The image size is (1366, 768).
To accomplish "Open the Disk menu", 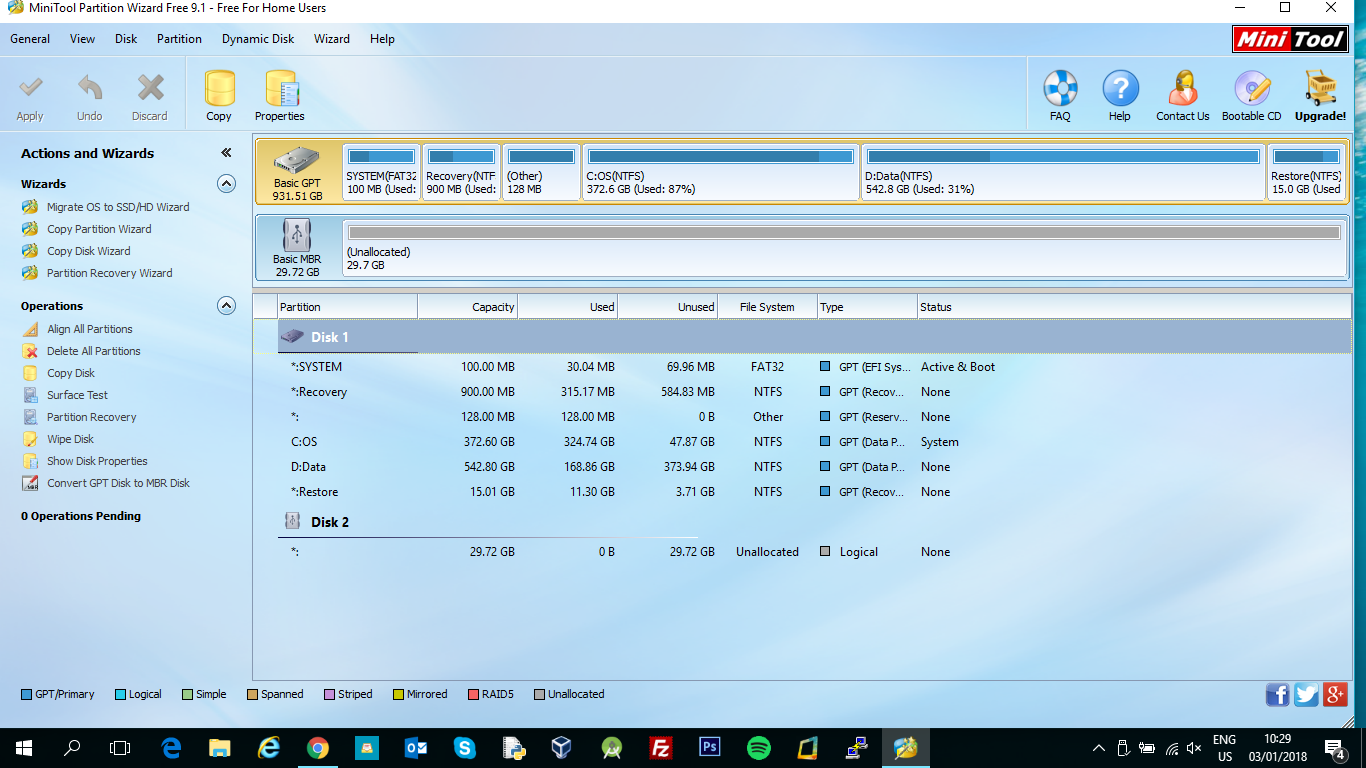I will click(x=126, y=39).
